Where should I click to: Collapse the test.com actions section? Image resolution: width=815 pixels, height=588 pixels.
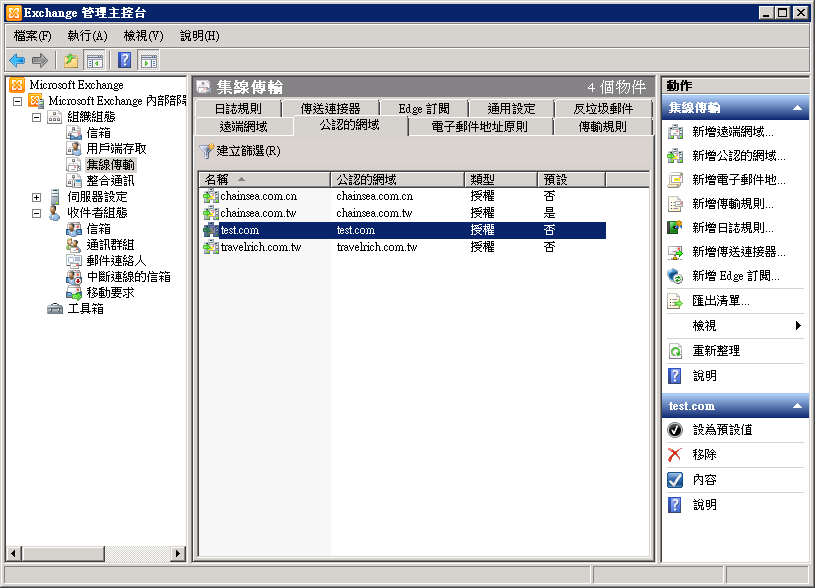[797, 406]
